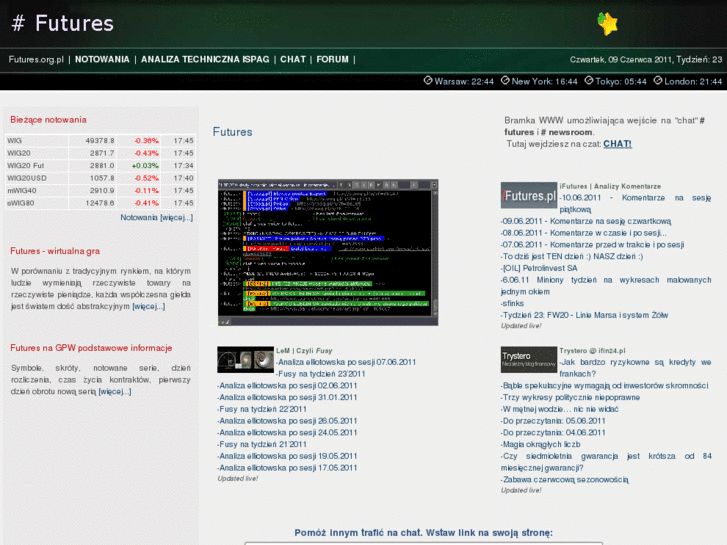Select the WIG20USD quotes row
Image resolution: width=727 pixels, height=545 pixels.
coord(101,178)
